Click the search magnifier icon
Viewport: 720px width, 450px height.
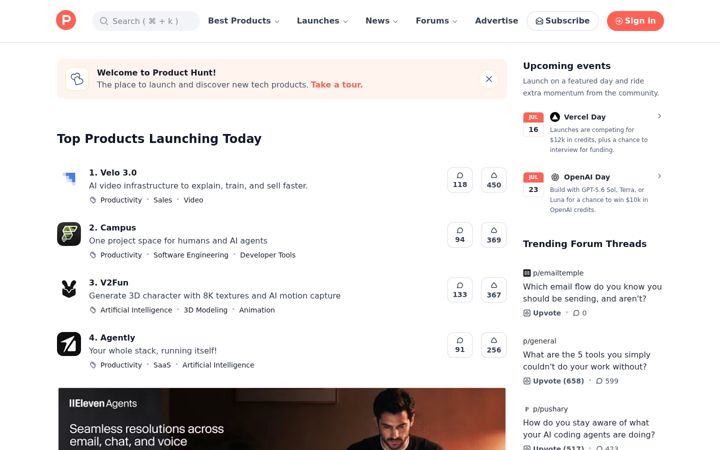104,21
